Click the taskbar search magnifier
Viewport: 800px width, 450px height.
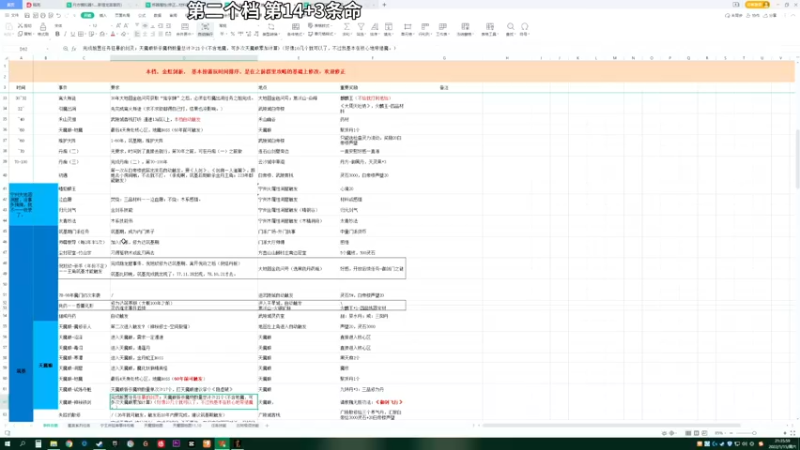click(22, 444)
